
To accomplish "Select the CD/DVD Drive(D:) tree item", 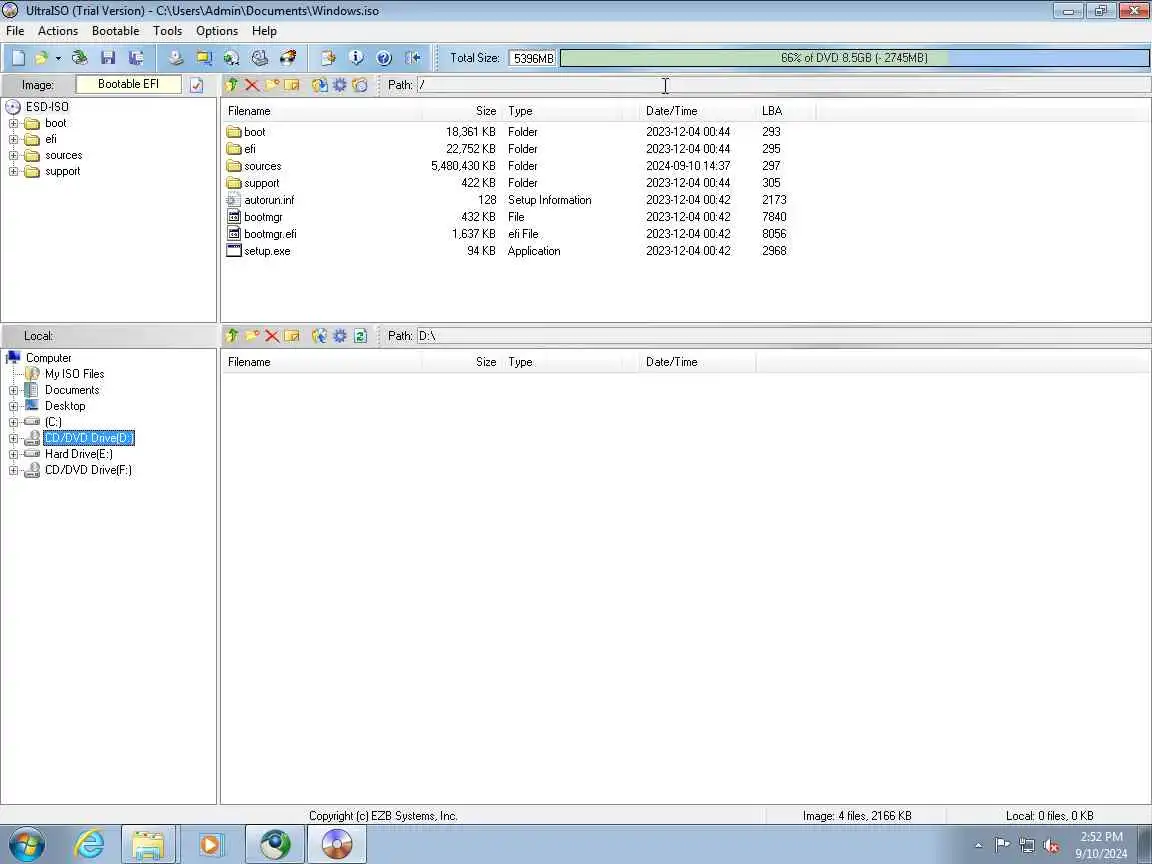I will pyautogui.click(x=89, y=438).
